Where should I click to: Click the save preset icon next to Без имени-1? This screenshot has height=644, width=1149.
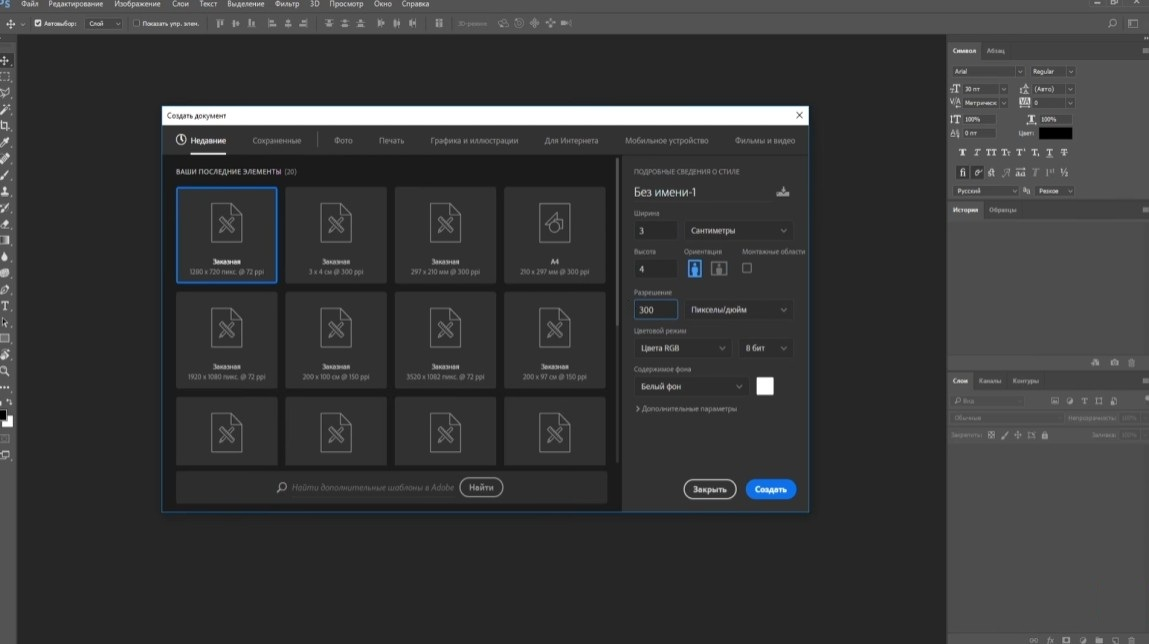coord(783,192)
